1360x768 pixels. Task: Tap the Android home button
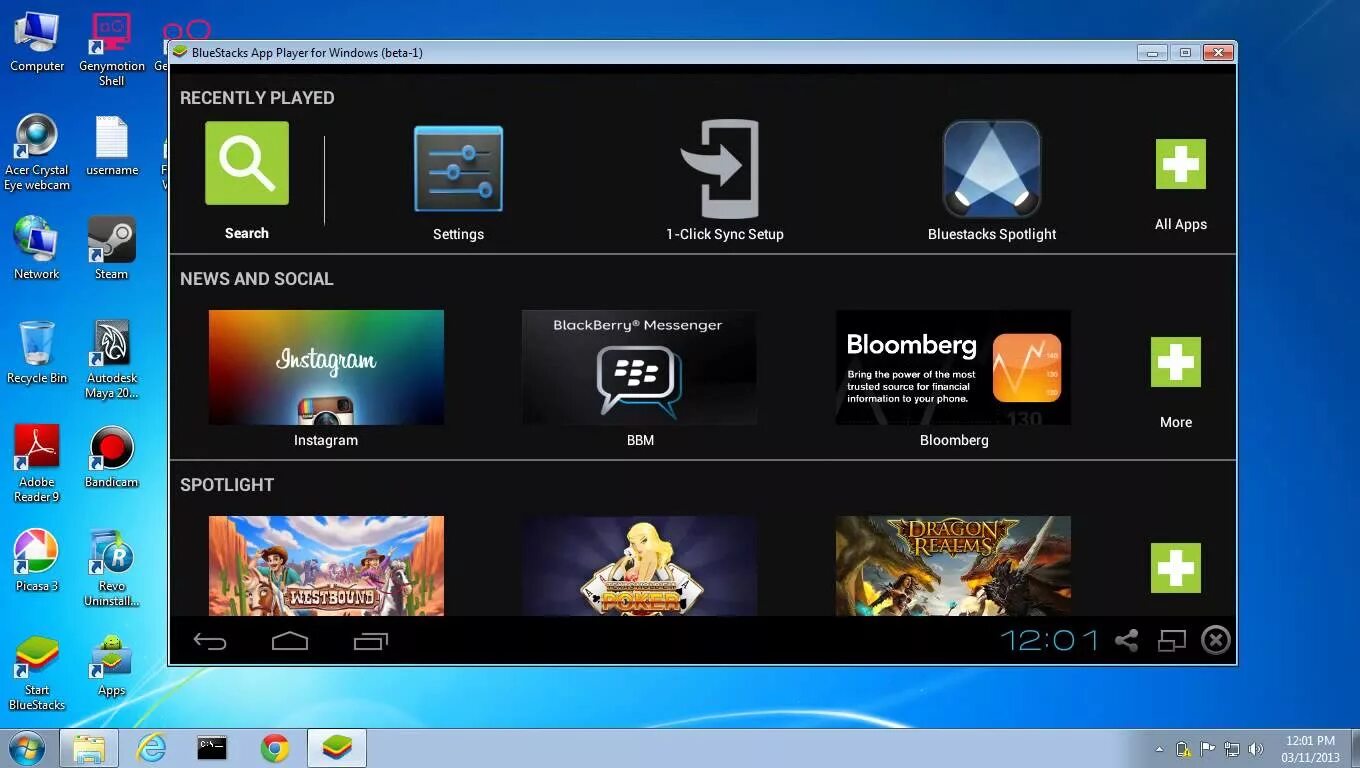[290, 641]
